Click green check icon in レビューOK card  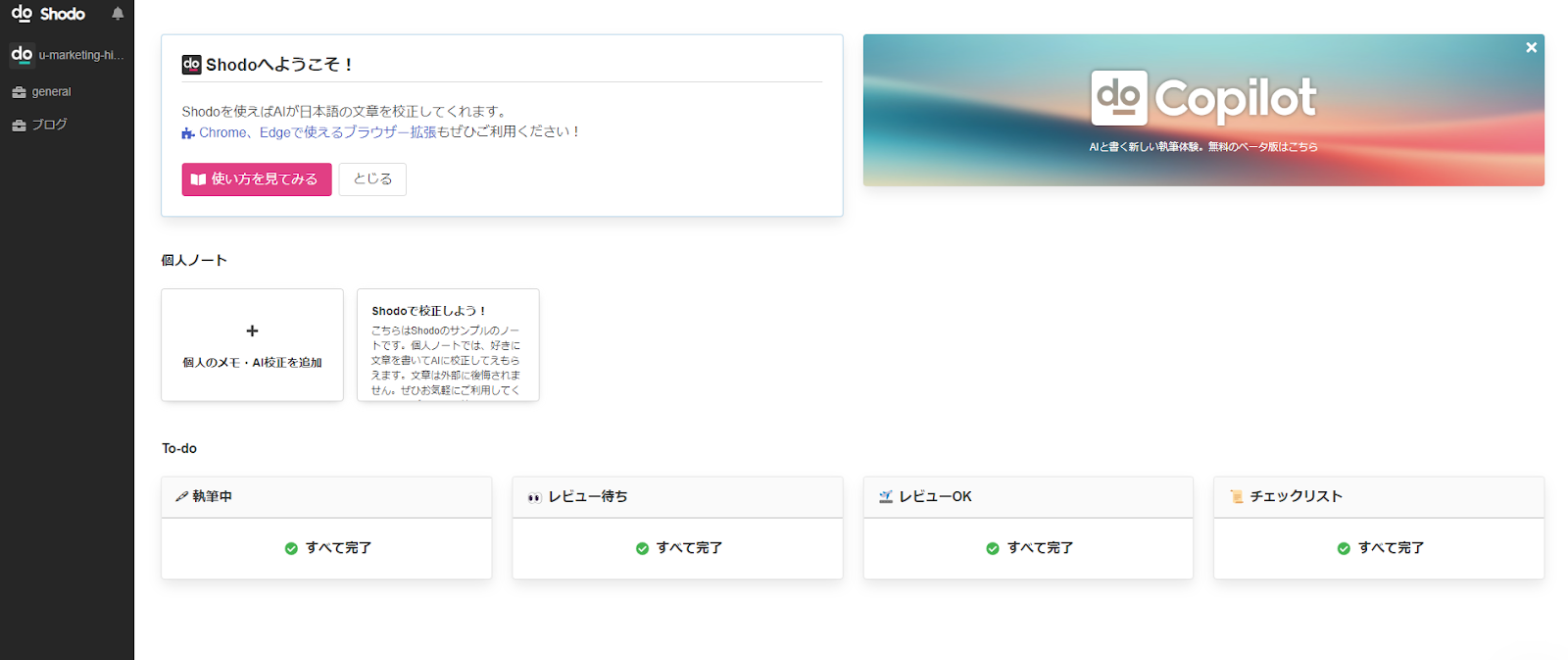coord(993,549)
